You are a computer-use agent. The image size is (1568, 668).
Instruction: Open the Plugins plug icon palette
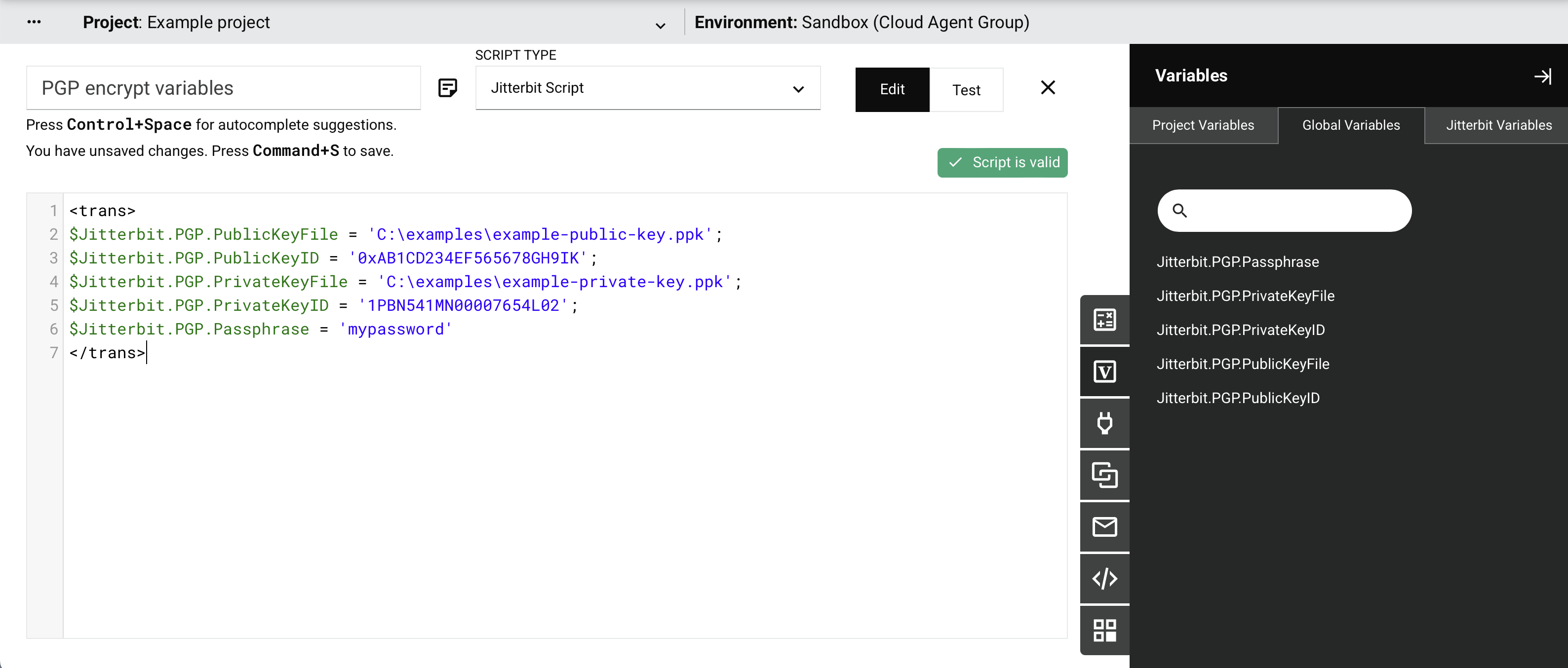coord(1104,423)
